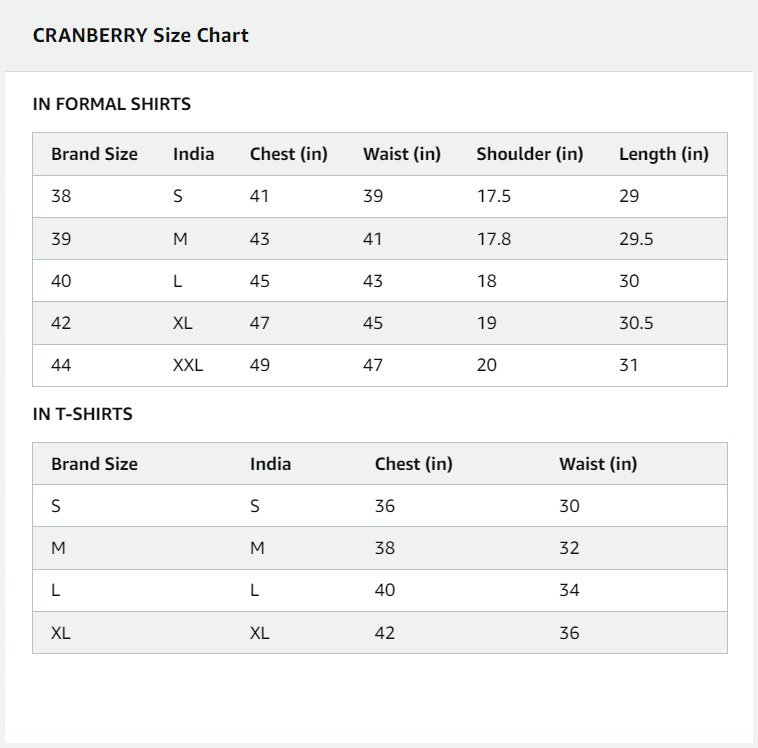Select the 29.5 length value

(x=636, y=239)
